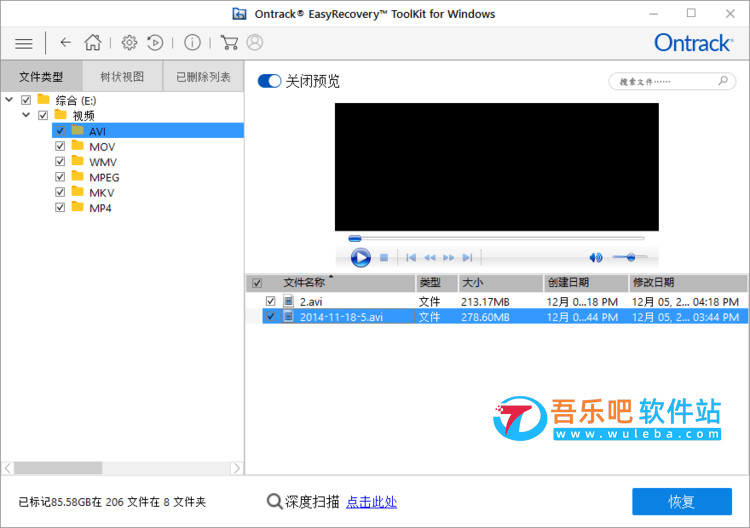Click the 点击此处 deep scan link
Screen dimensions: 750x528
tap(371, 502)
